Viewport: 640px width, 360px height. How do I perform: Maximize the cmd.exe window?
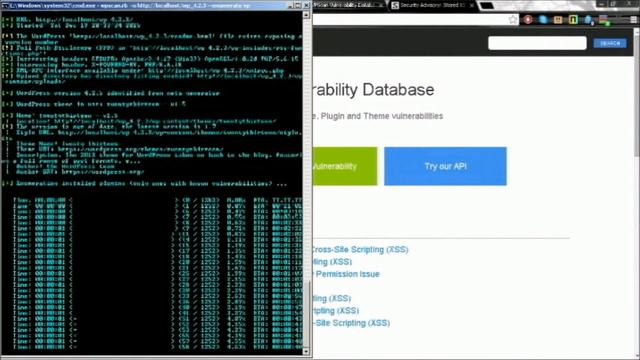click(x=298, y=6)
